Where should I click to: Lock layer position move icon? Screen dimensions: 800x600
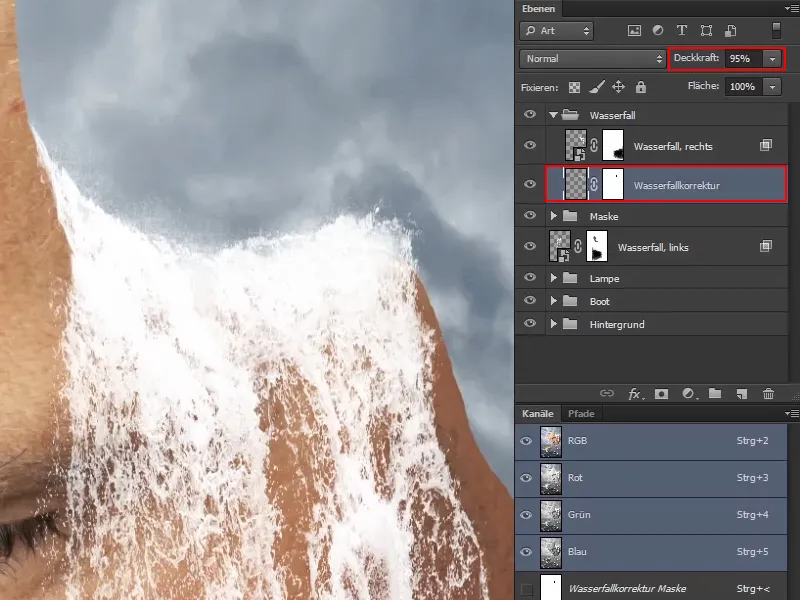(x=618, y=87)
